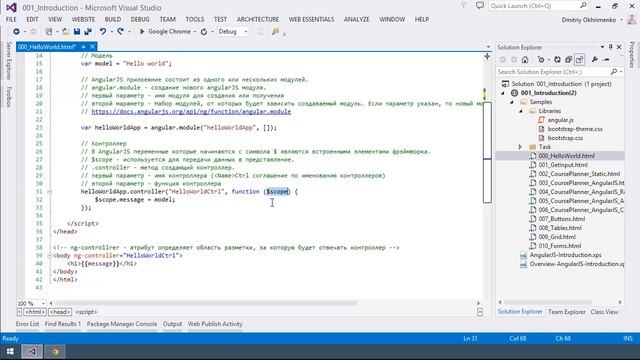
Task: Click Solution Explorer pending changes filter icon
Action: (541, 60)
